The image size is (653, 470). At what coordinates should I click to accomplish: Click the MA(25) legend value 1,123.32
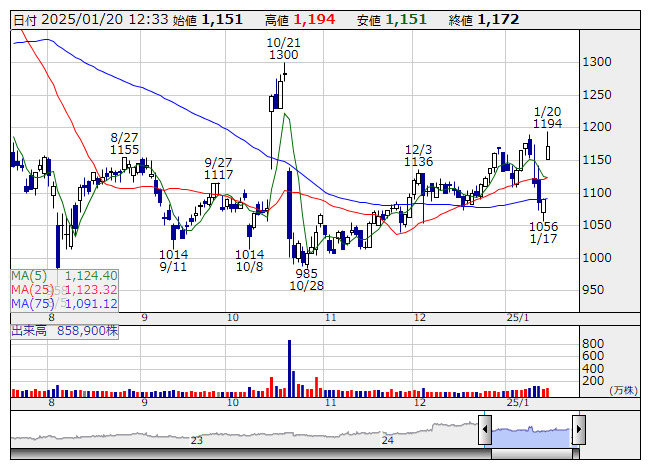tap(91, 290)
